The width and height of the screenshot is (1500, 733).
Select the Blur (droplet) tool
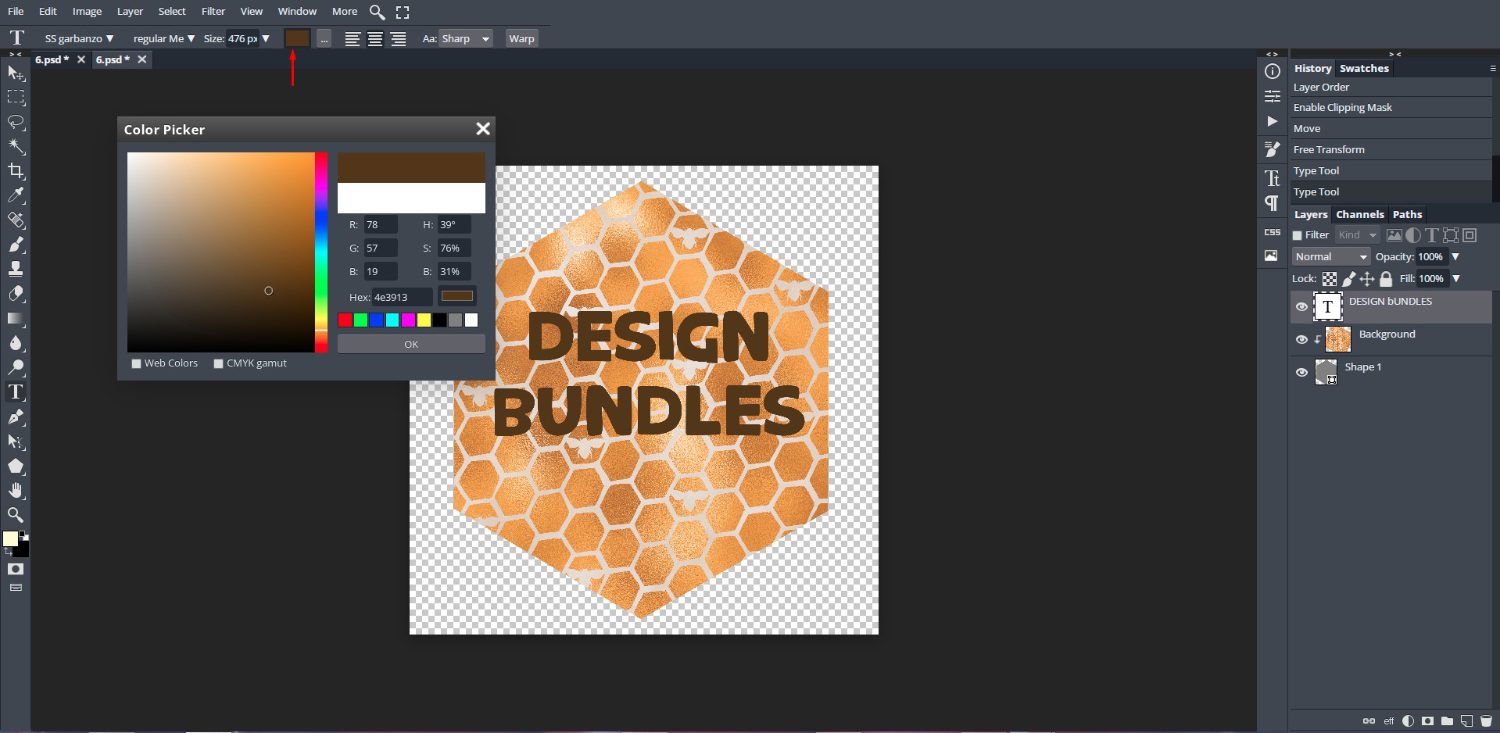[16, 343]
